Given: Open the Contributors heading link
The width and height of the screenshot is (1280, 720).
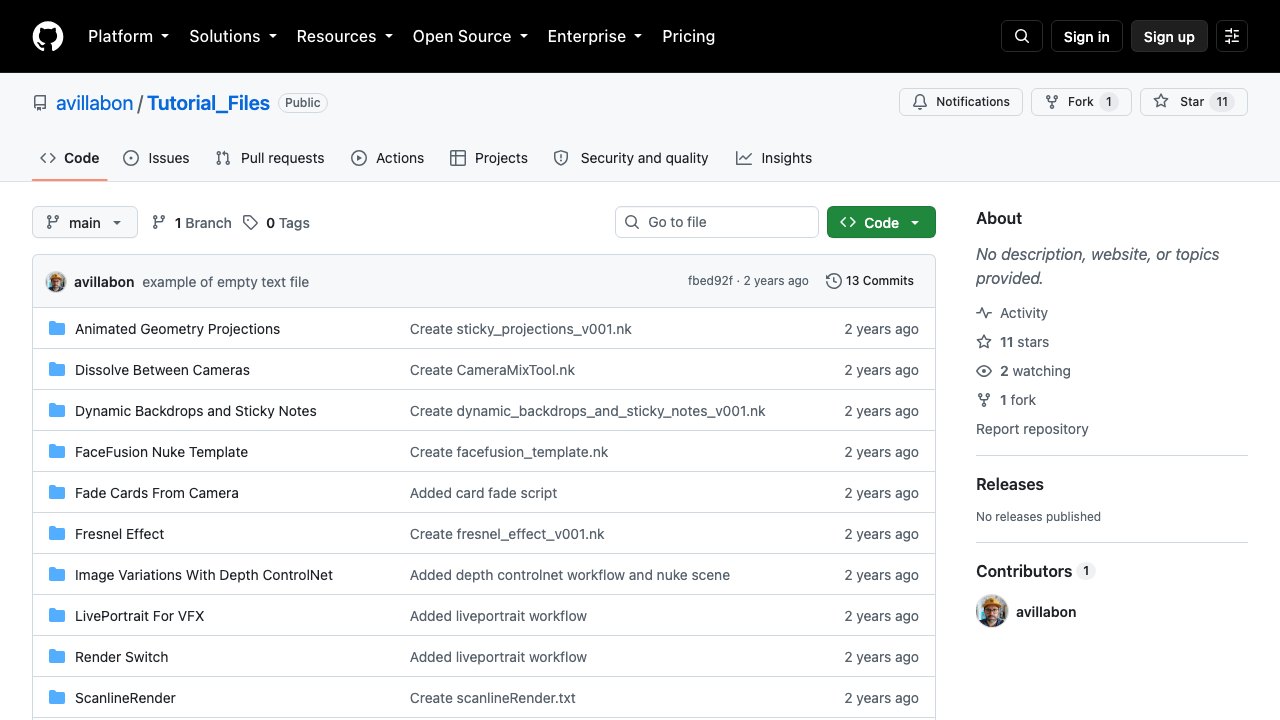Looking at the screenshot, I should point(1036,571).
